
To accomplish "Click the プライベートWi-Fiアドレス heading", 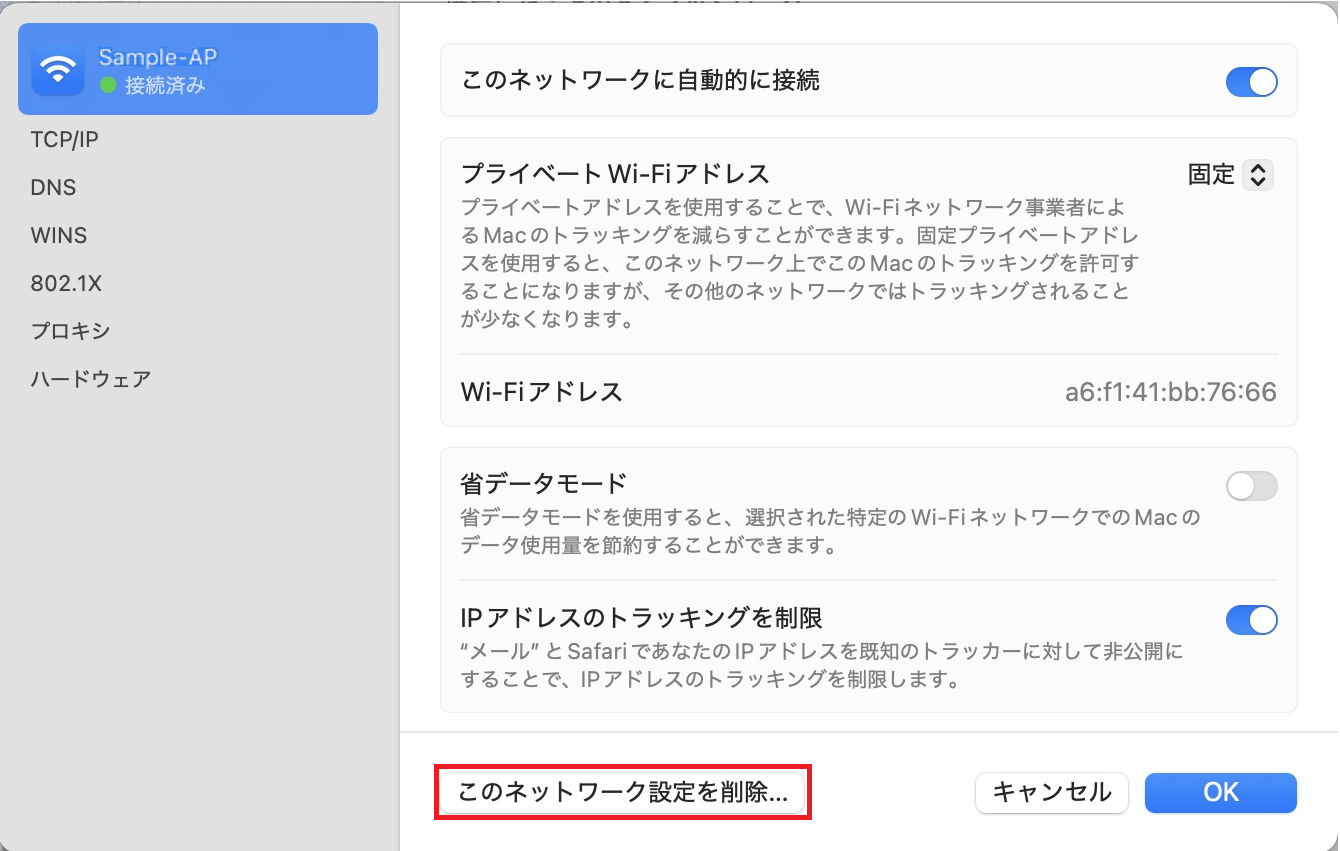I will pos(615,174).
